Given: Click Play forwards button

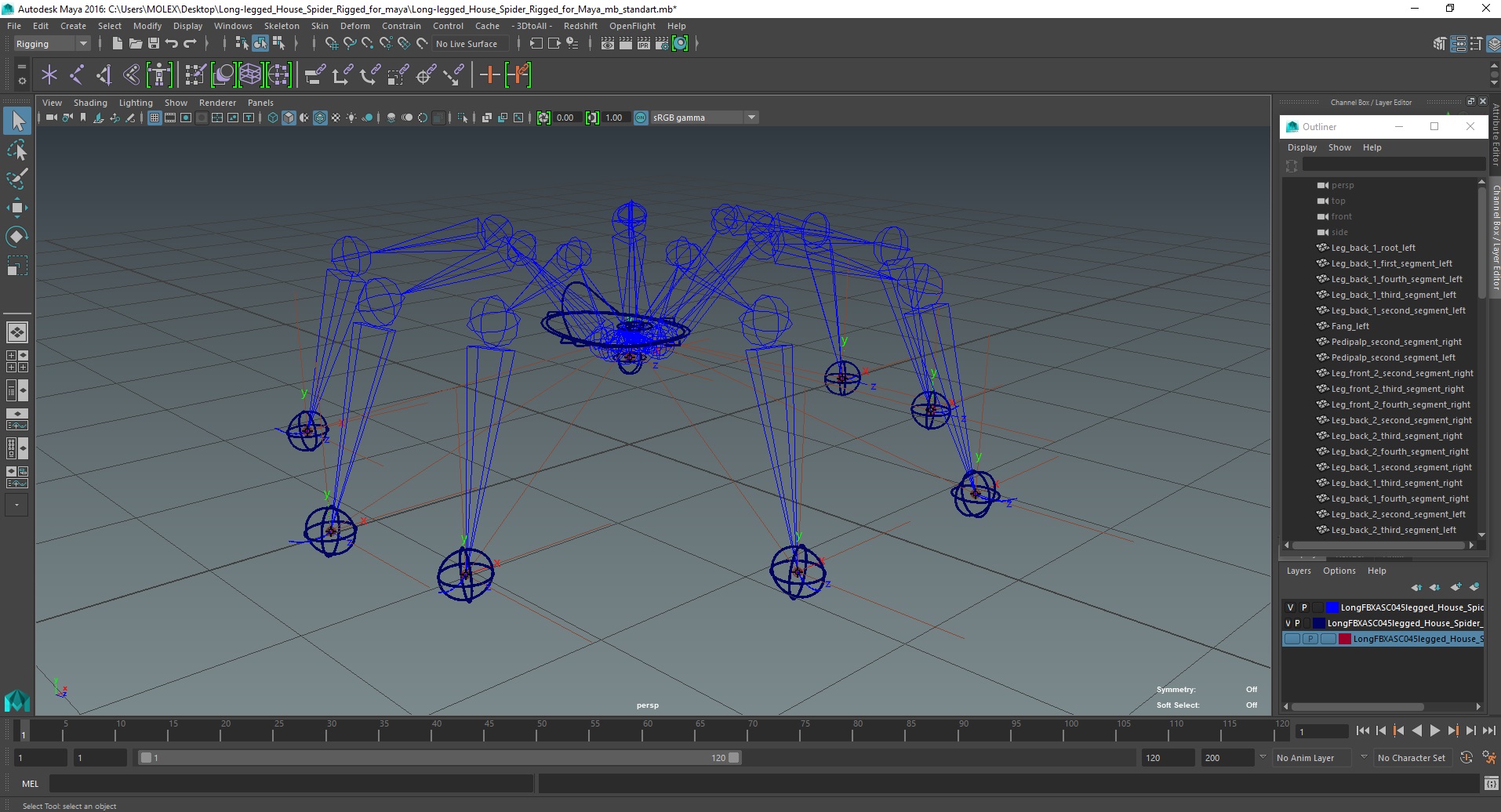Looking at the screenshot, I should [1434, 730].
